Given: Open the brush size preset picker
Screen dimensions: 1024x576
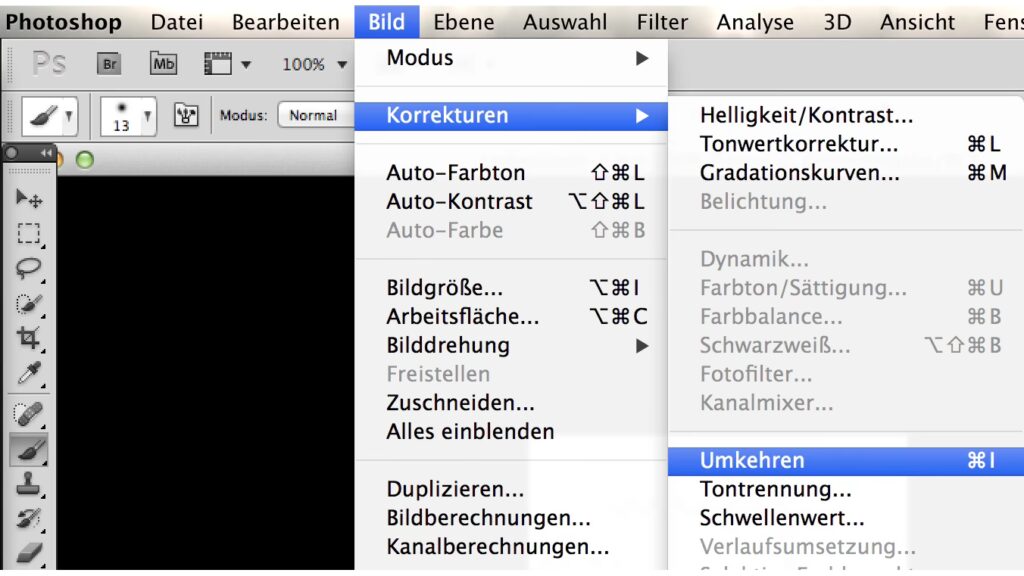Looking at the screenshot, I should [128, 116].
